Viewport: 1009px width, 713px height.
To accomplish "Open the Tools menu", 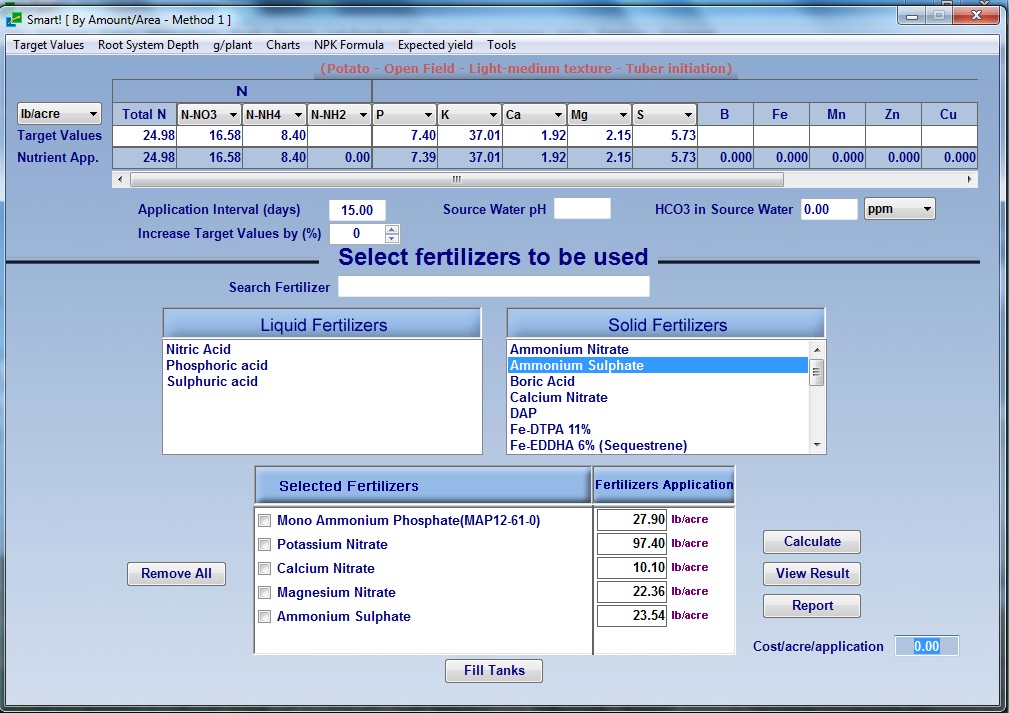I will coord(501,45).
